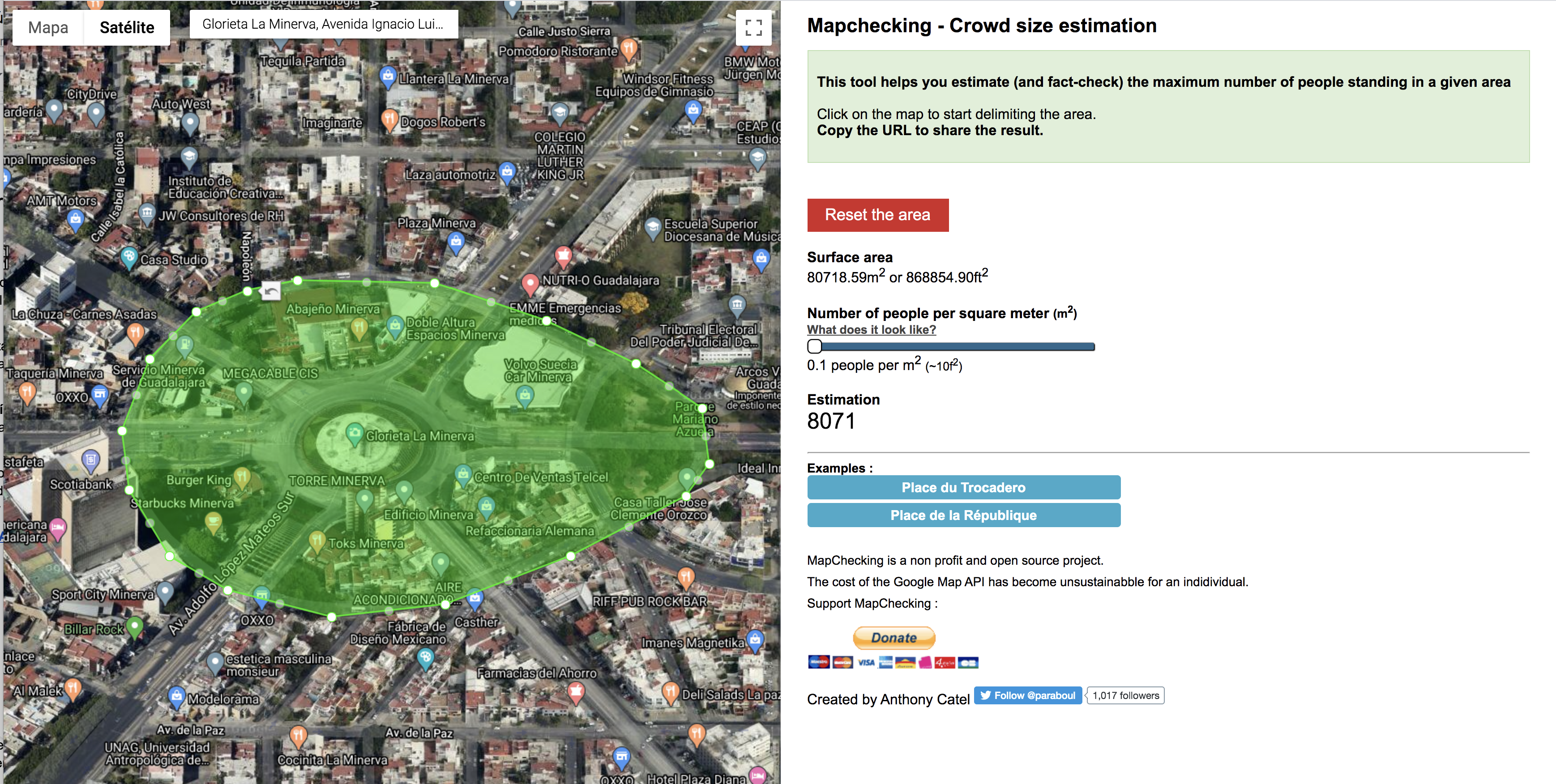Click the Created by Anthony Catel text
1556x784 pixels.
pyautogui.click(x=889, y=699)
